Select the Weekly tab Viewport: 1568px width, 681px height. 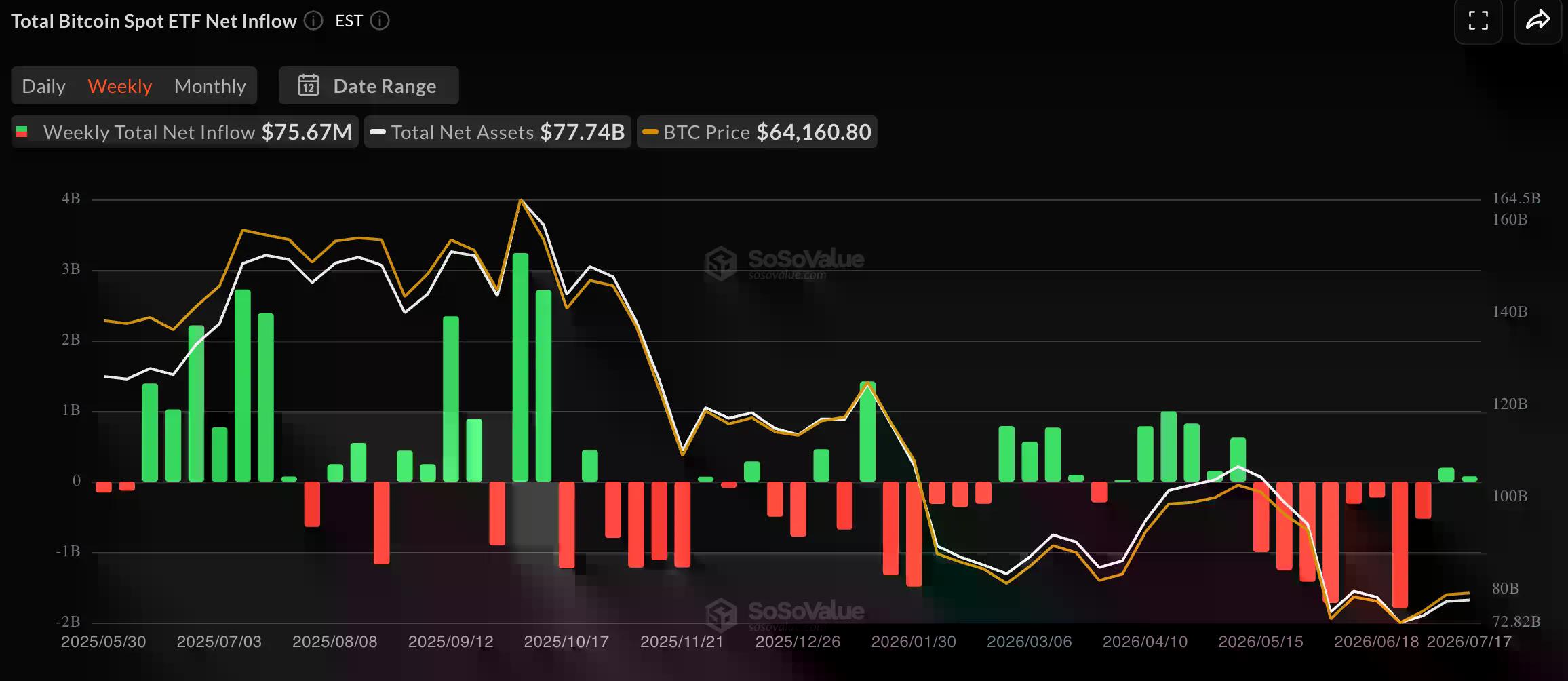coord(120,86)
